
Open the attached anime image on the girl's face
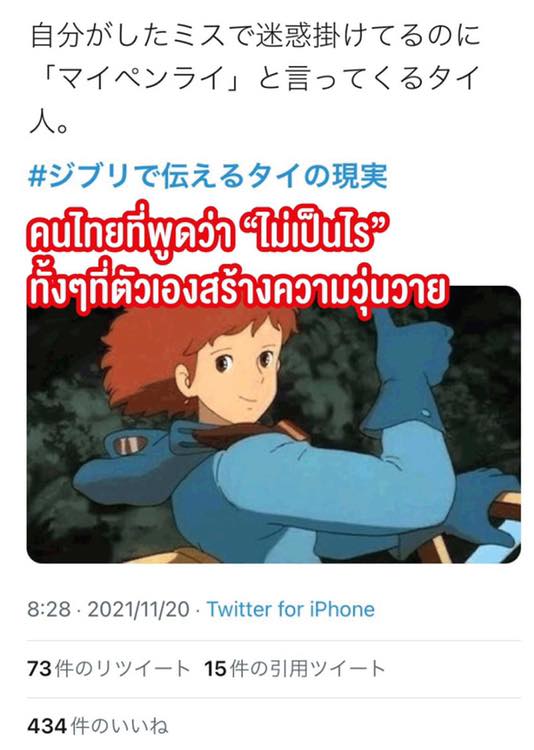(239, 378)
